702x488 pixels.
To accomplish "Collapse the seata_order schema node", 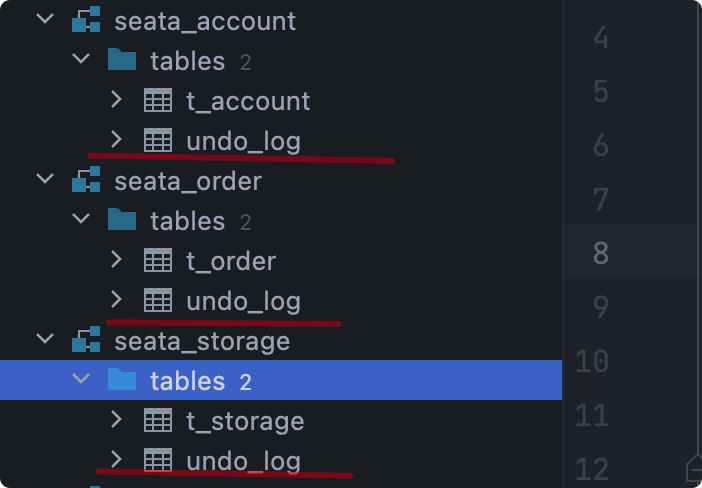I will 44,181.
